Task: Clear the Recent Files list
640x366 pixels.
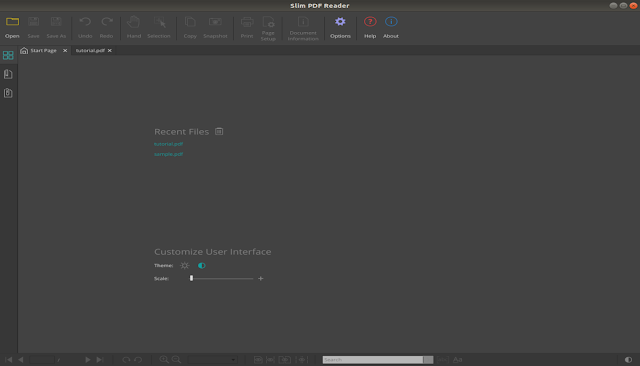Action: [x=219, y=131]
